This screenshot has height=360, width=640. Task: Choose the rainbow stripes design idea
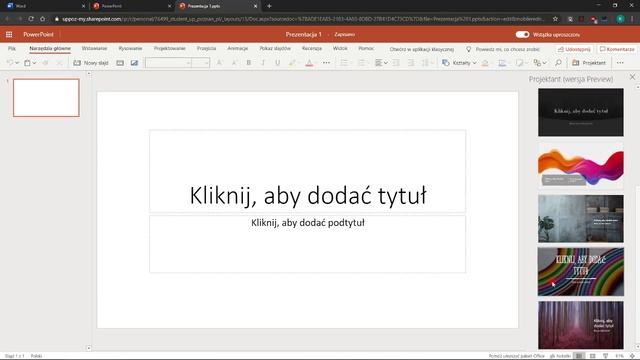tap(580, 271)
